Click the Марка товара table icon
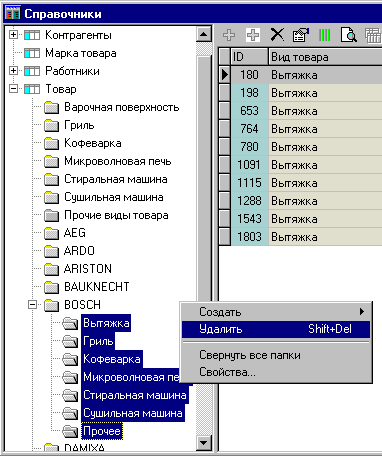 tap(32, 53)
